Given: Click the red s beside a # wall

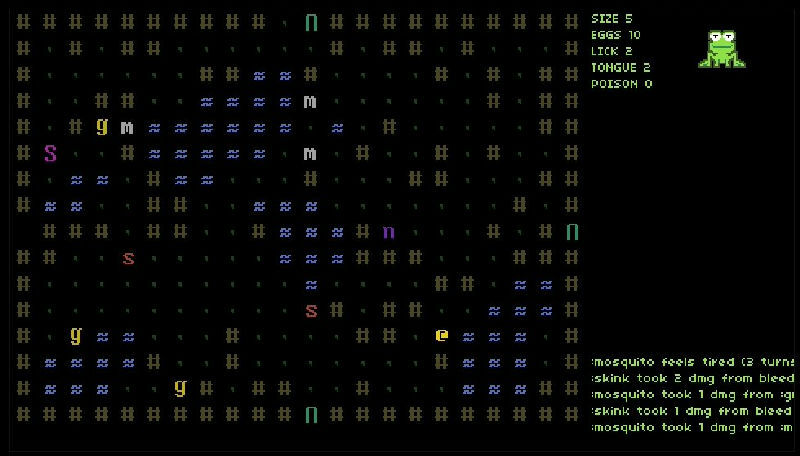Looking at the screenshot, I should (x=311, y=310).
